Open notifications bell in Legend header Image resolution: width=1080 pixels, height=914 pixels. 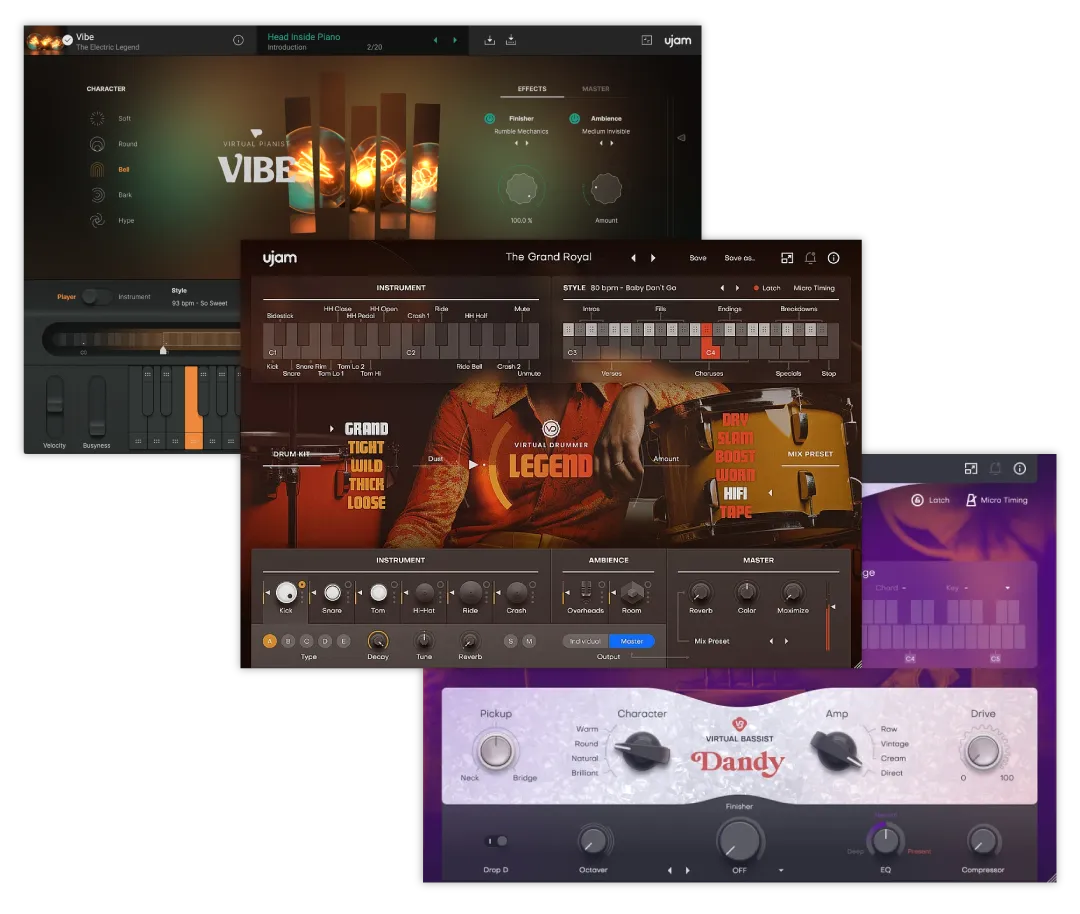(811, 258)
